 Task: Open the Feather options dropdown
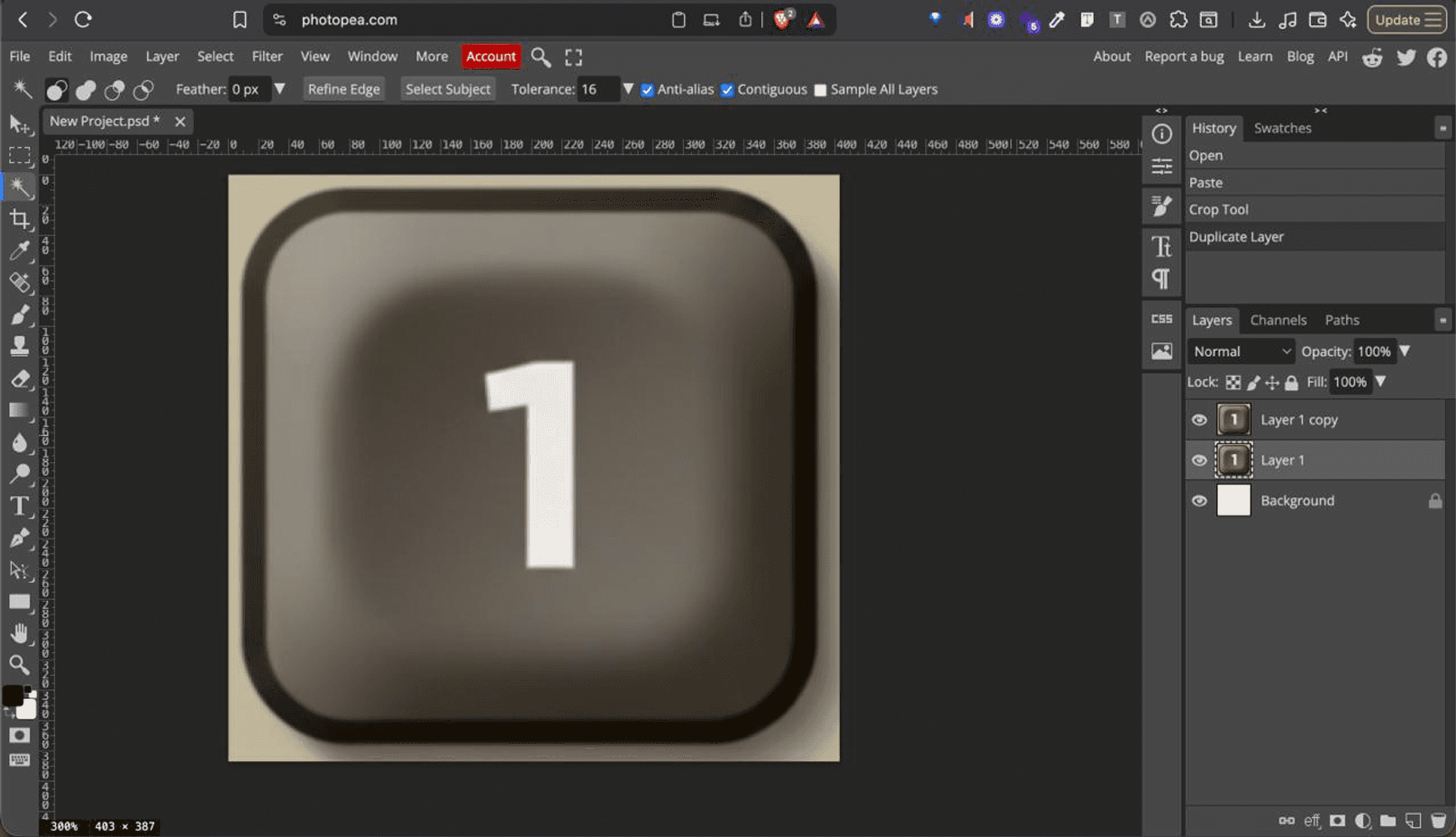[x=280, y=89]
